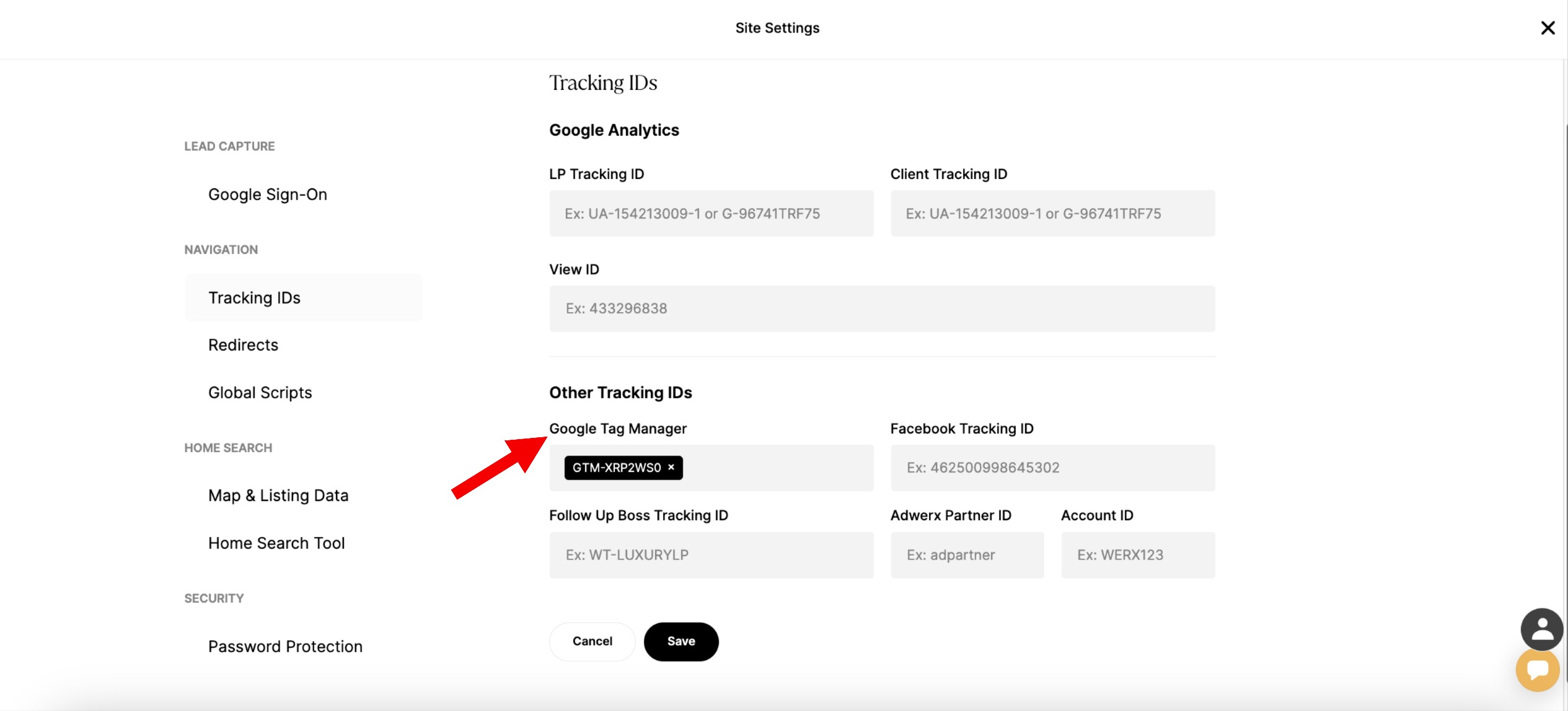Click the LP Tracking ID field
This screenshot has height=711, width=1568.
(711, 214)
